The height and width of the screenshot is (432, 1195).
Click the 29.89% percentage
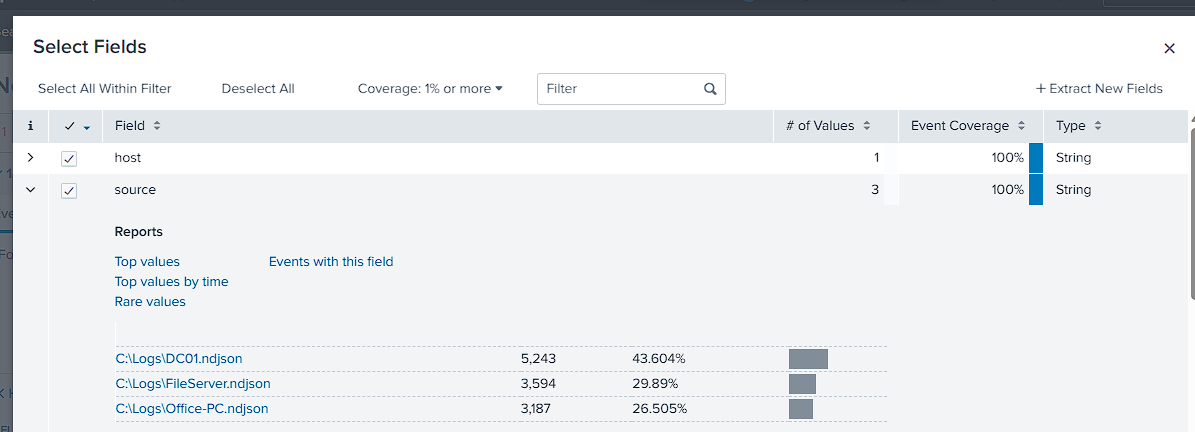point(655,383)
